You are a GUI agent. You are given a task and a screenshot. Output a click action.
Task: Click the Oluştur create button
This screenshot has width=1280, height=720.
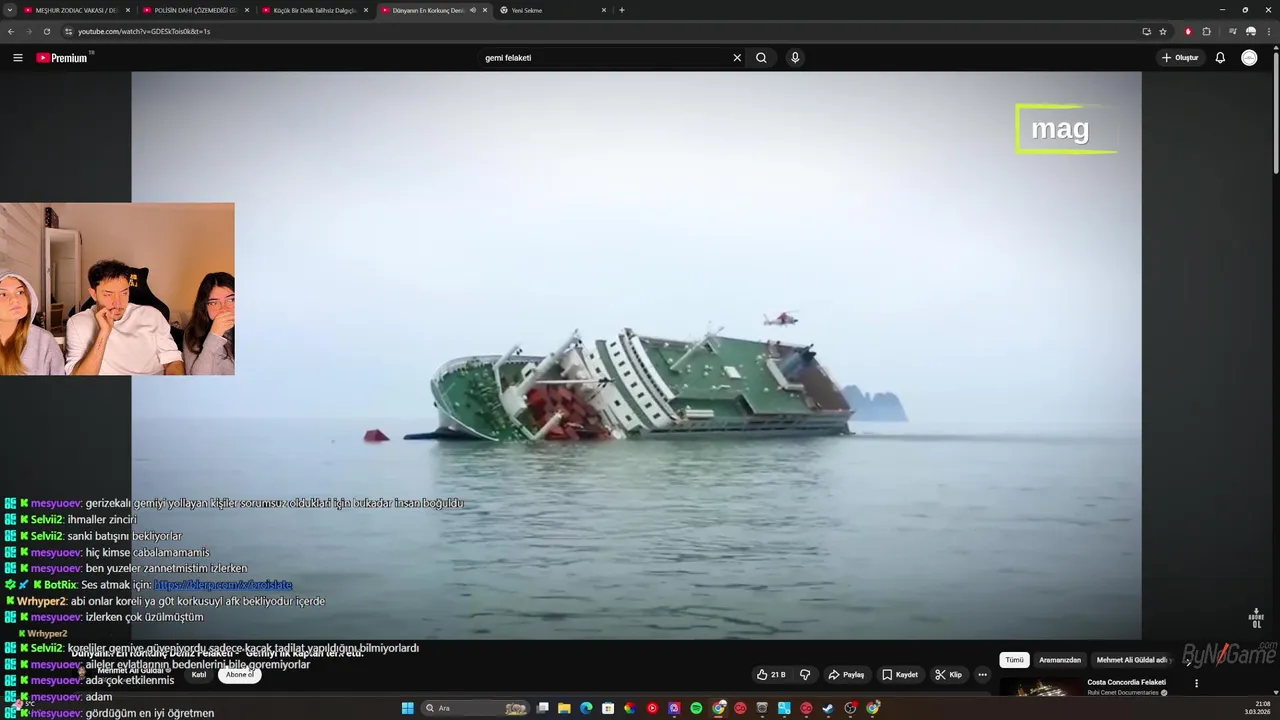(1180, 58)
